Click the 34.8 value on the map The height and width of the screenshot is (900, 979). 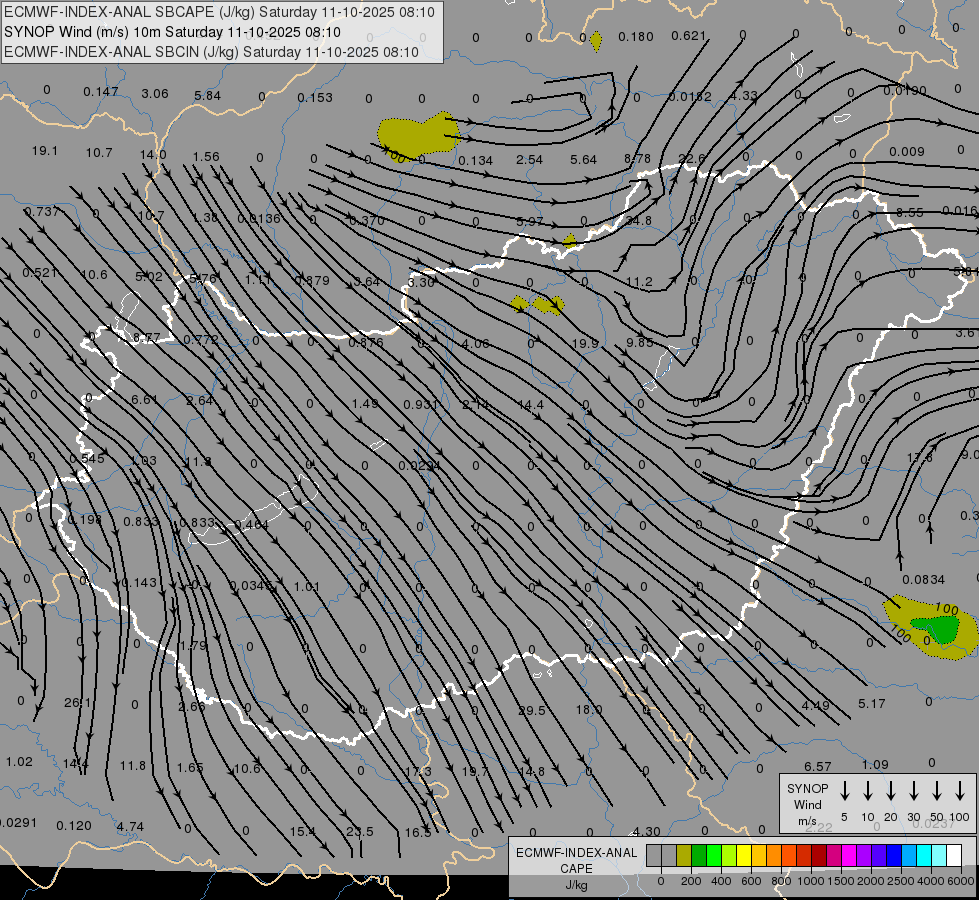tap(638, 221)
